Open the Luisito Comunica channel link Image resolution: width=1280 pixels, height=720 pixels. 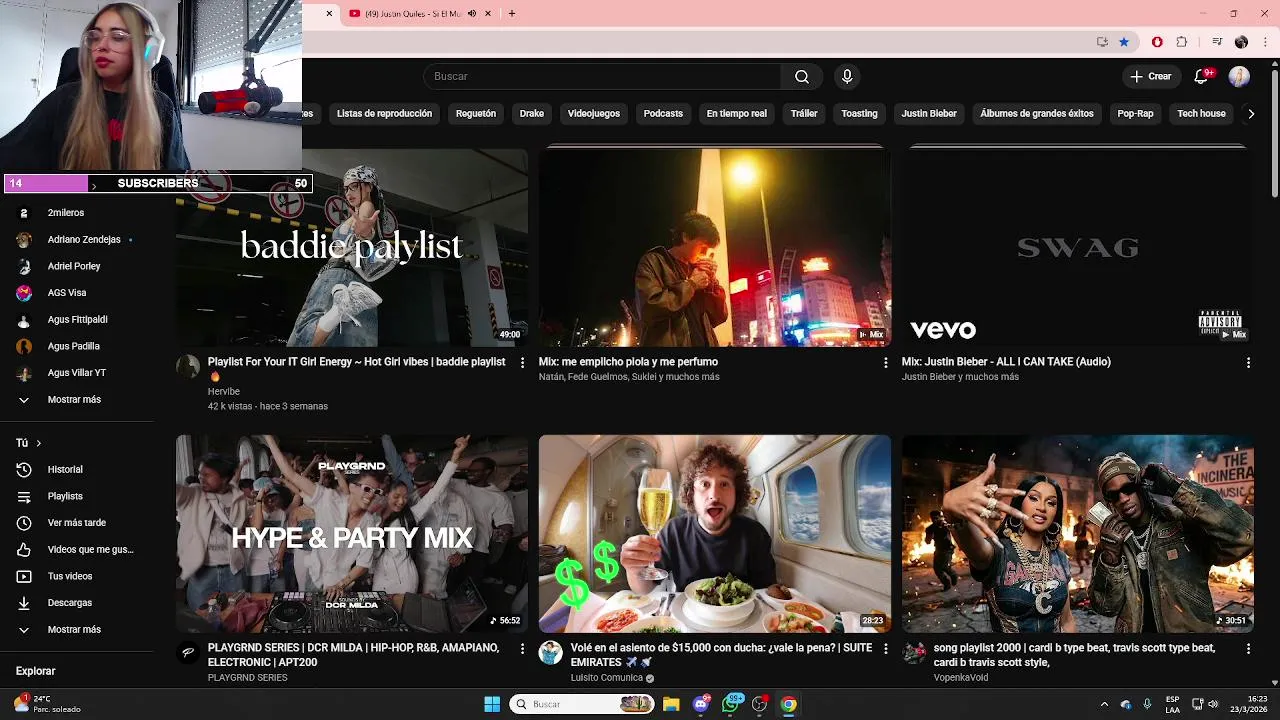607,678
